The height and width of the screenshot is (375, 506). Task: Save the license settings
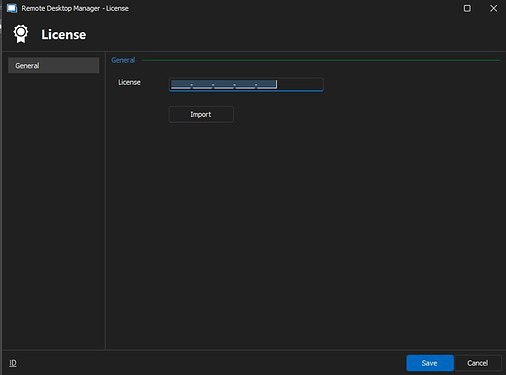[x=430, y=363]
